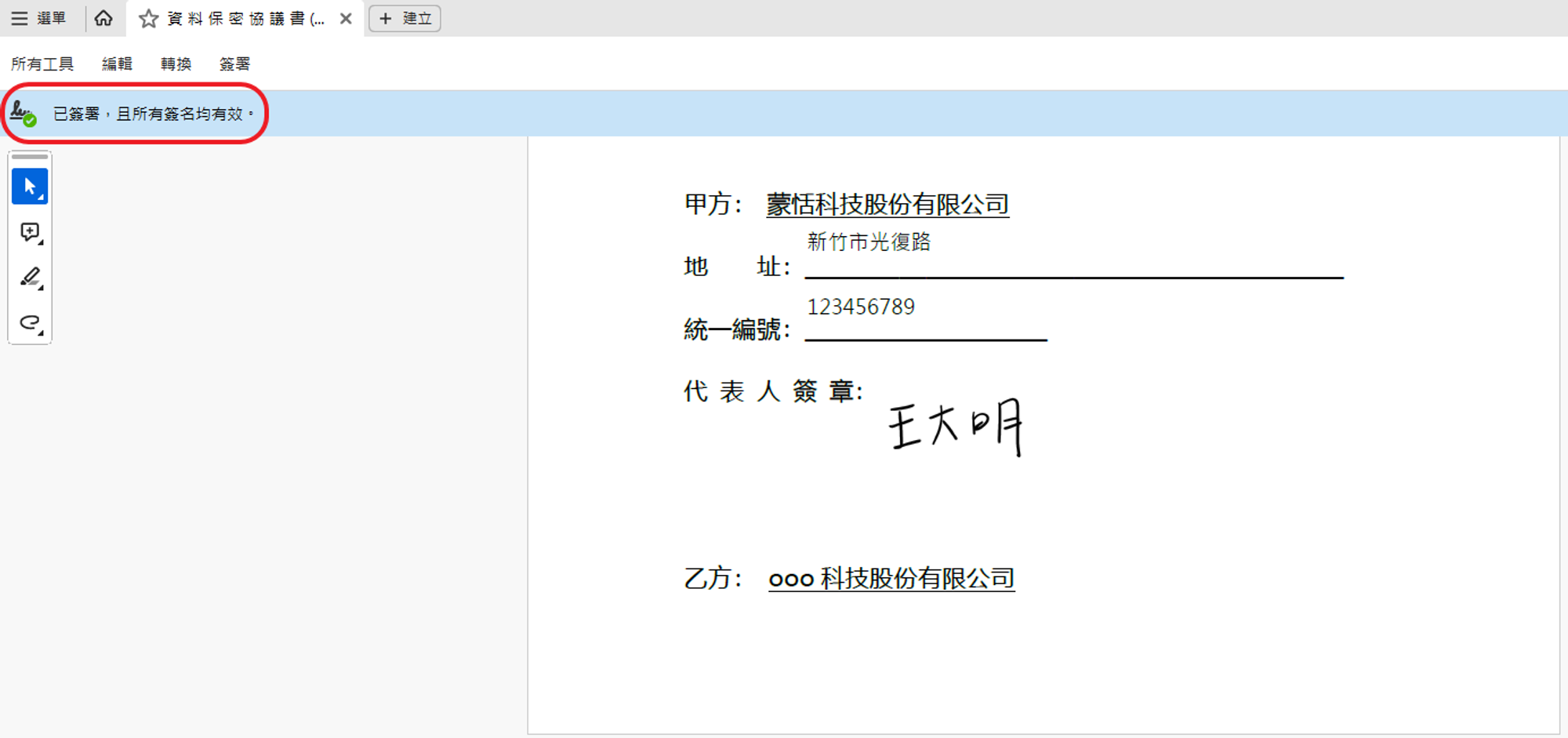Open the 編輯 menu
This screenshot has height=738, width=1568.
pos(117,64)
